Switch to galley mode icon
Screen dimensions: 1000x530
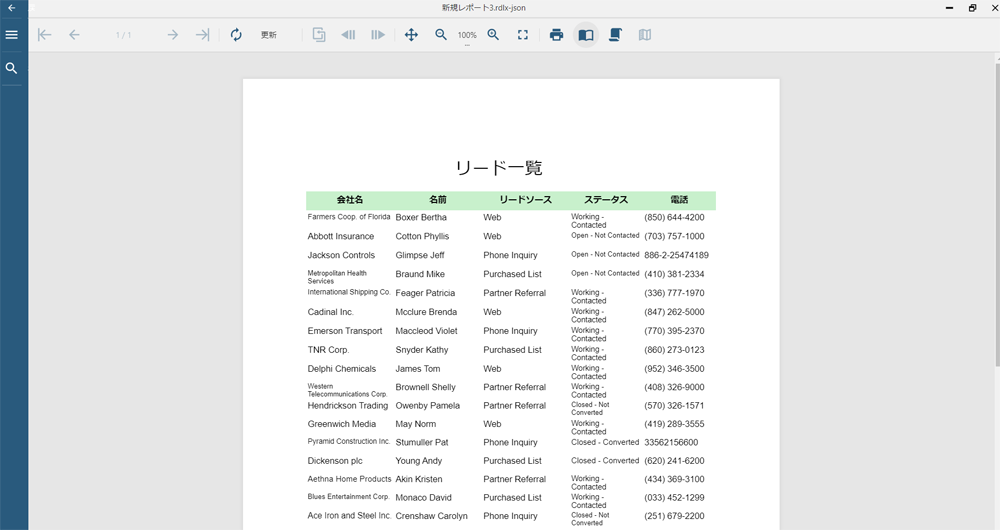(x=645, y=34)
